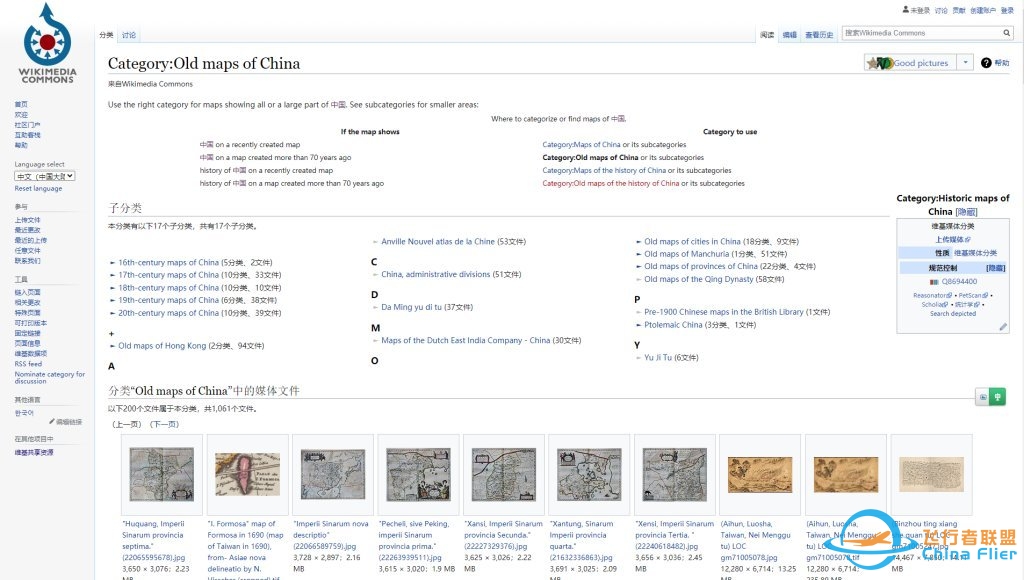Image resolution: width=1024 pixels, height=580 pixels.
Task: Click the 登录 link at top right
Action: pyautogui.click(x=1007, y=10)
